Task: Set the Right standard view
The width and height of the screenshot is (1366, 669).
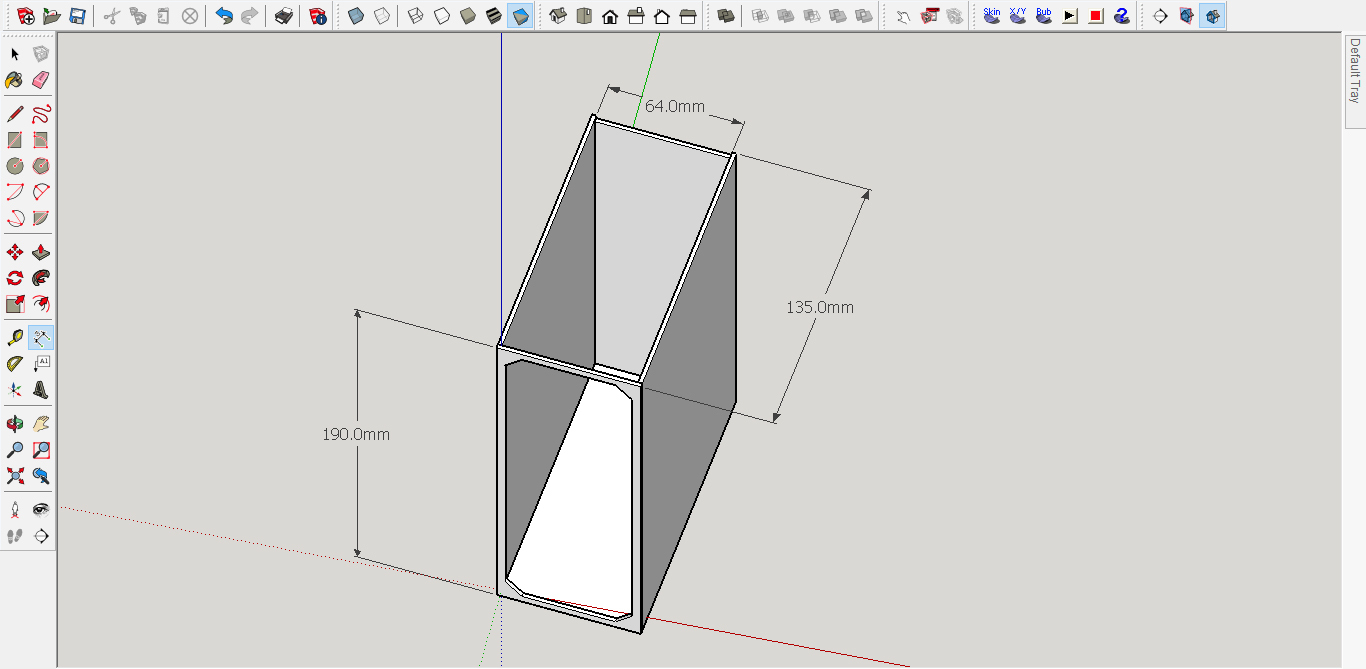Action: coord(636,16)
